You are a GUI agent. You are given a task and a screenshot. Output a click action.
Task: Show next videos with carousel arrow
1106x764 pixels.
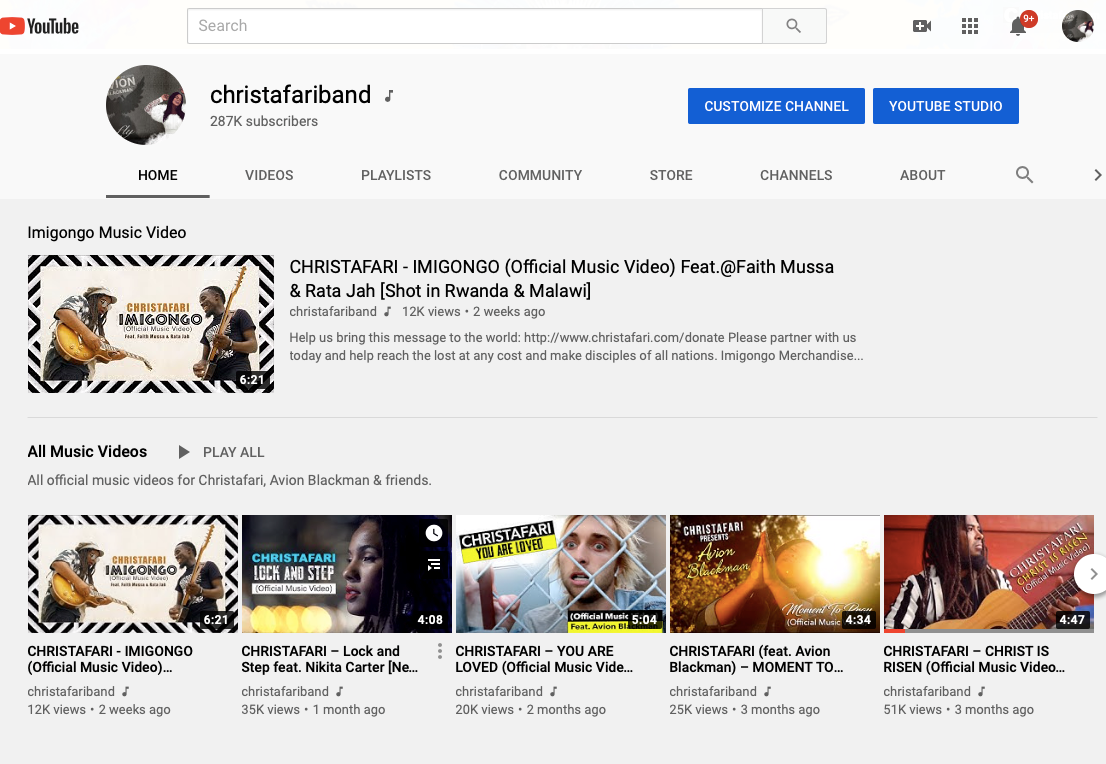[x=1091, y=574]
